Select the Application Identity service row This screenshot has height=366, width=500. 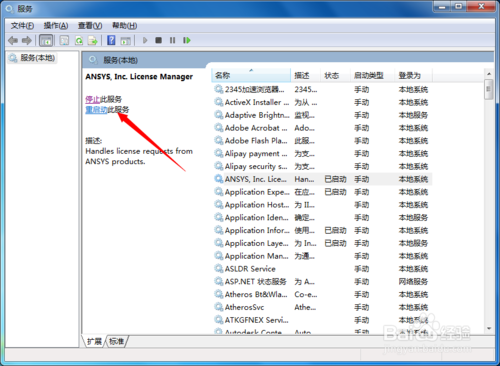tap(322, 218)
